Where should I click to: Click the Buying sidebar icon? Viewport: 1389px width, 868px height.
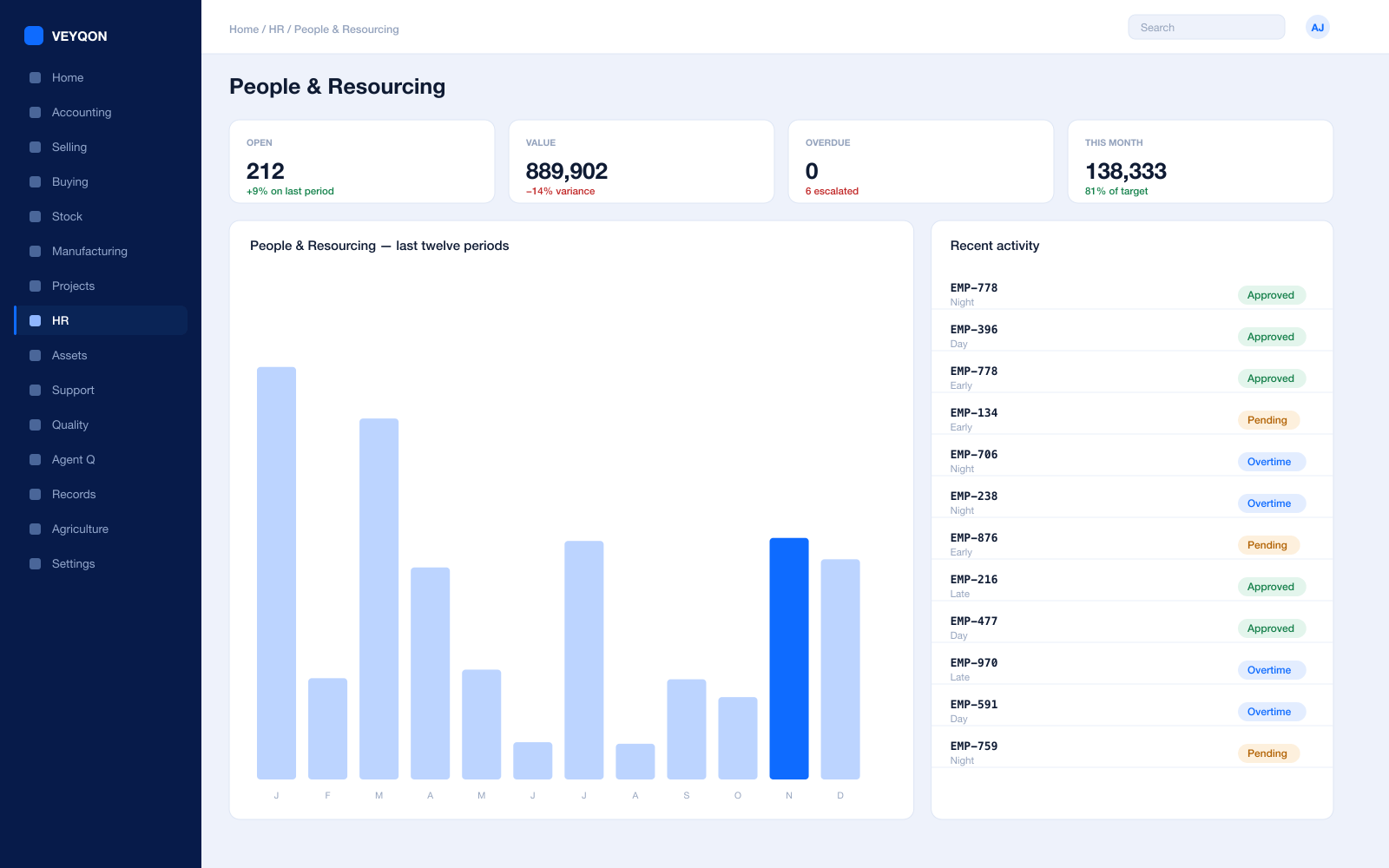(x=35, y=181)
